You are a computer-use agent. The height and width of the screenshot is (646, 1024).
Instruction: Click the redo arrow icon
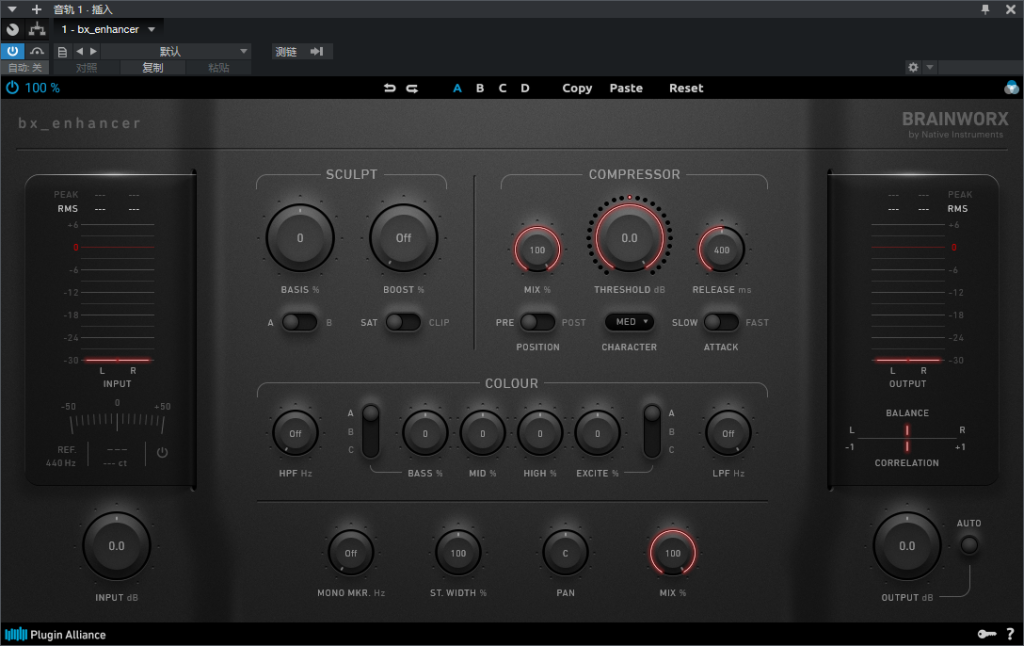(412, 88)
